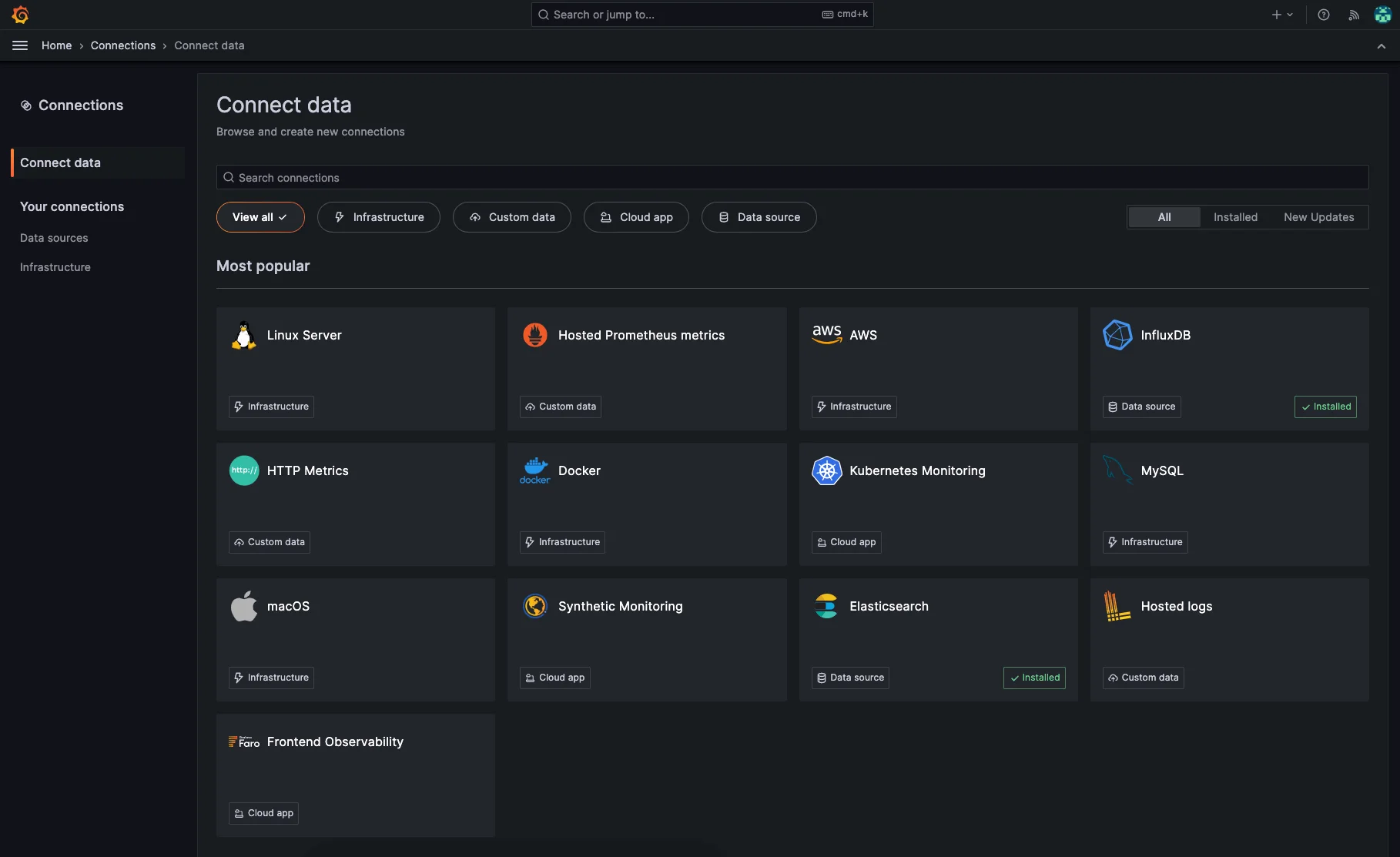Click the Connections breadcrumb link
The image size is (1400, 857).
pos(122,45)
